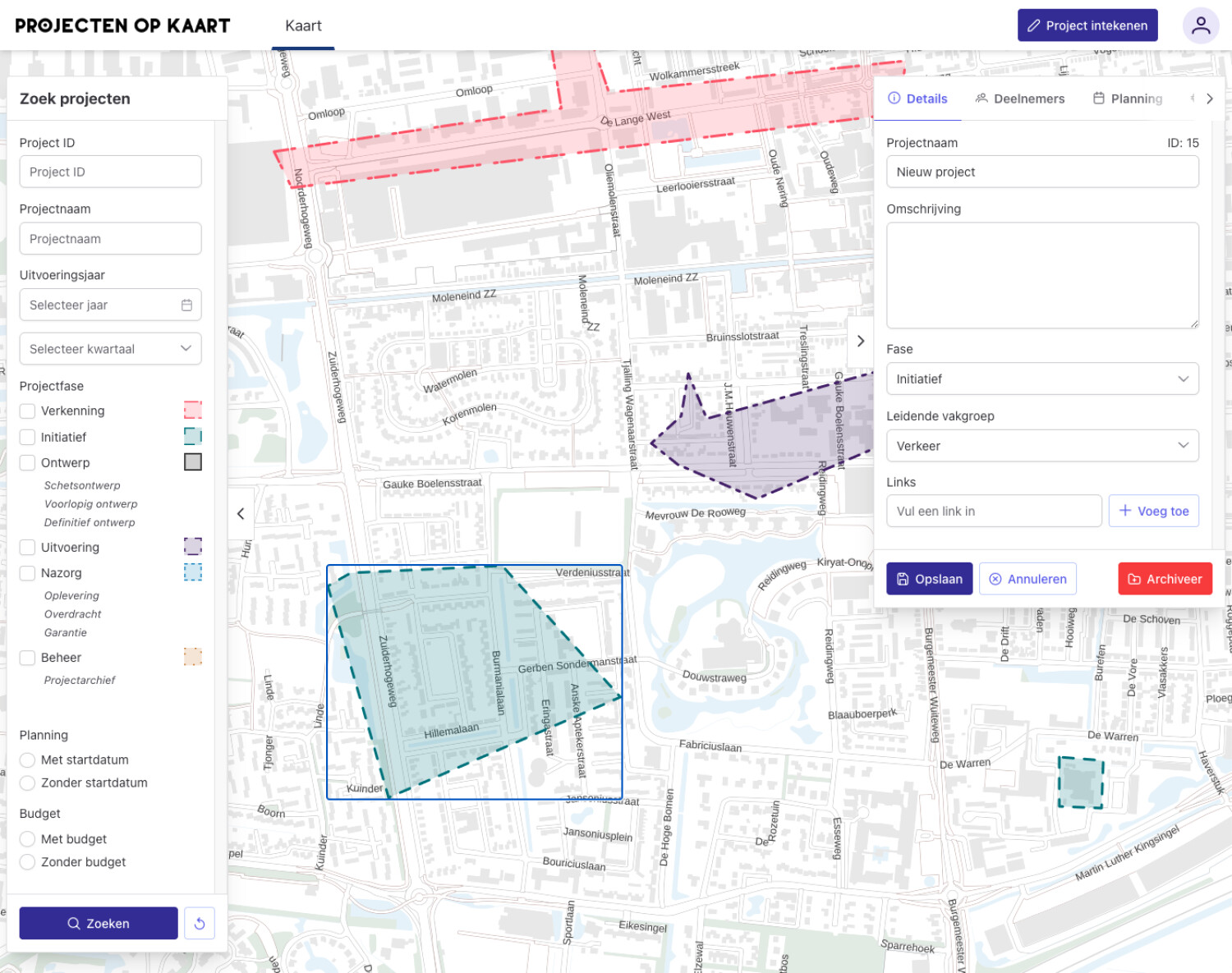Screen dimensions: 1232x973
Task: Click the magnifier icon in Zoeken button
Action: 74,923
